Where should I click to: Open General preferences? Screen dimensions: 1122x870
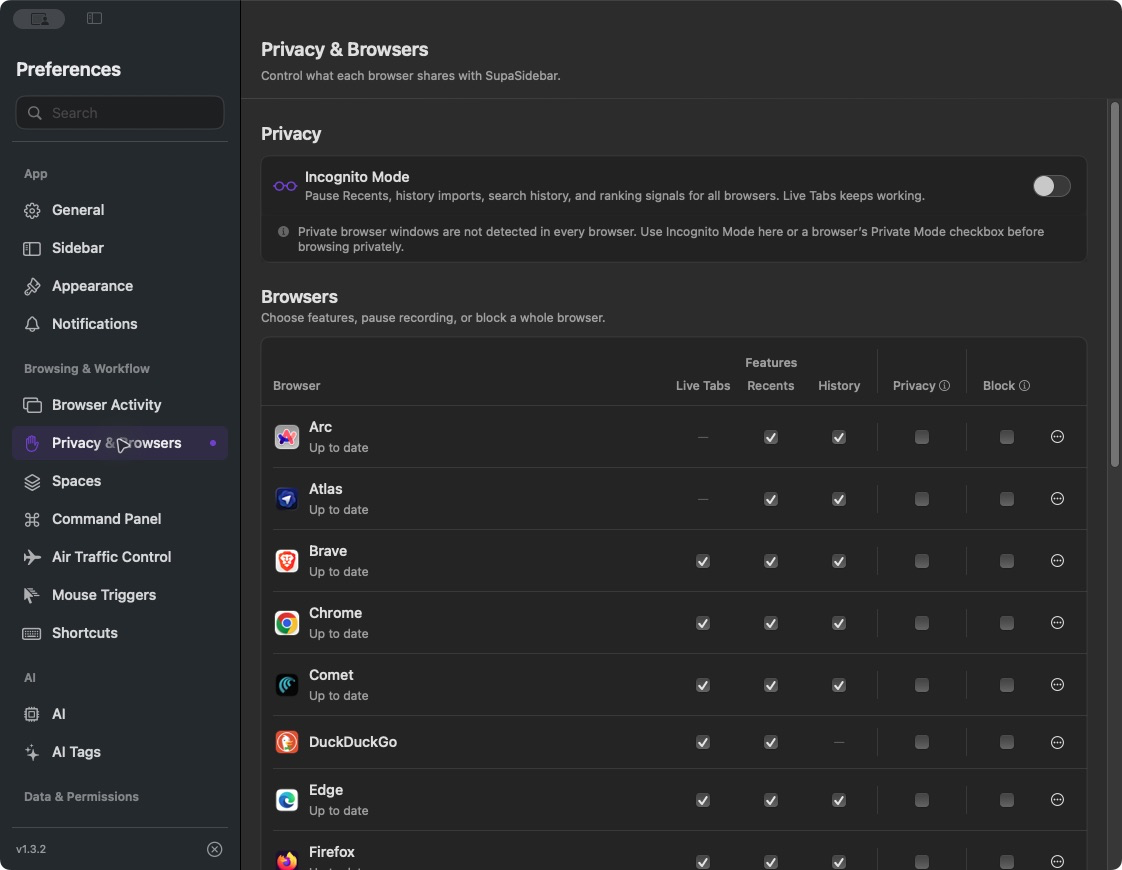tap(119, 210)
